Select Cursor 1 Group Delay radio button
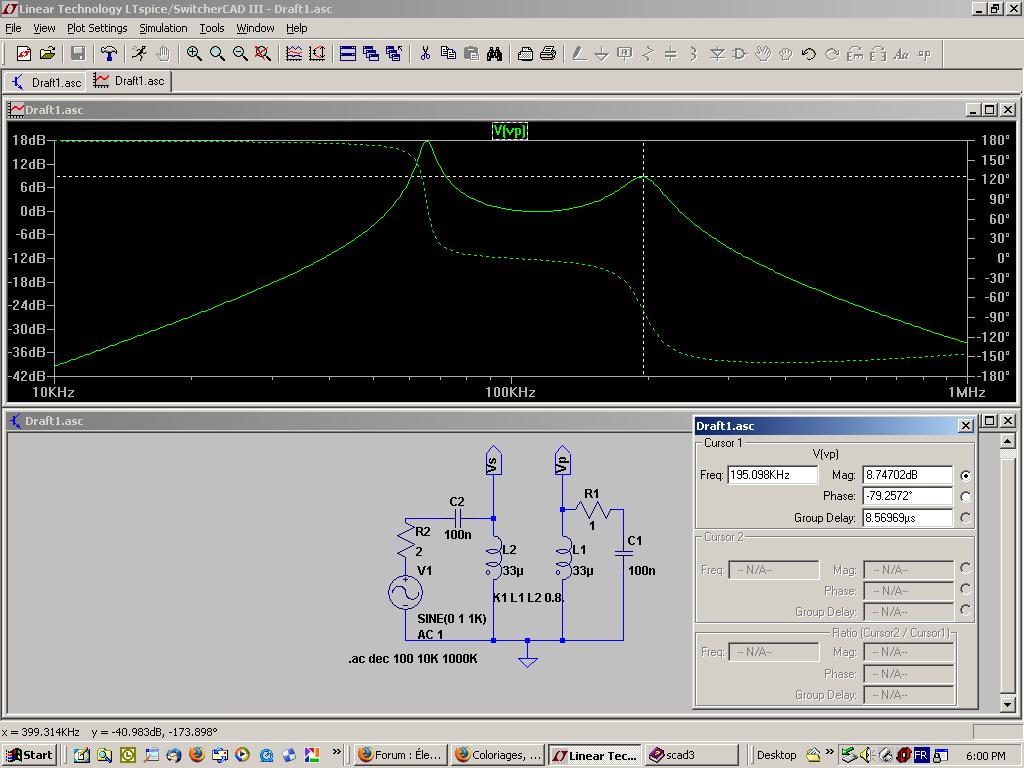The width and height of the screenshot is (1024, 768). (x=965, y=518)
